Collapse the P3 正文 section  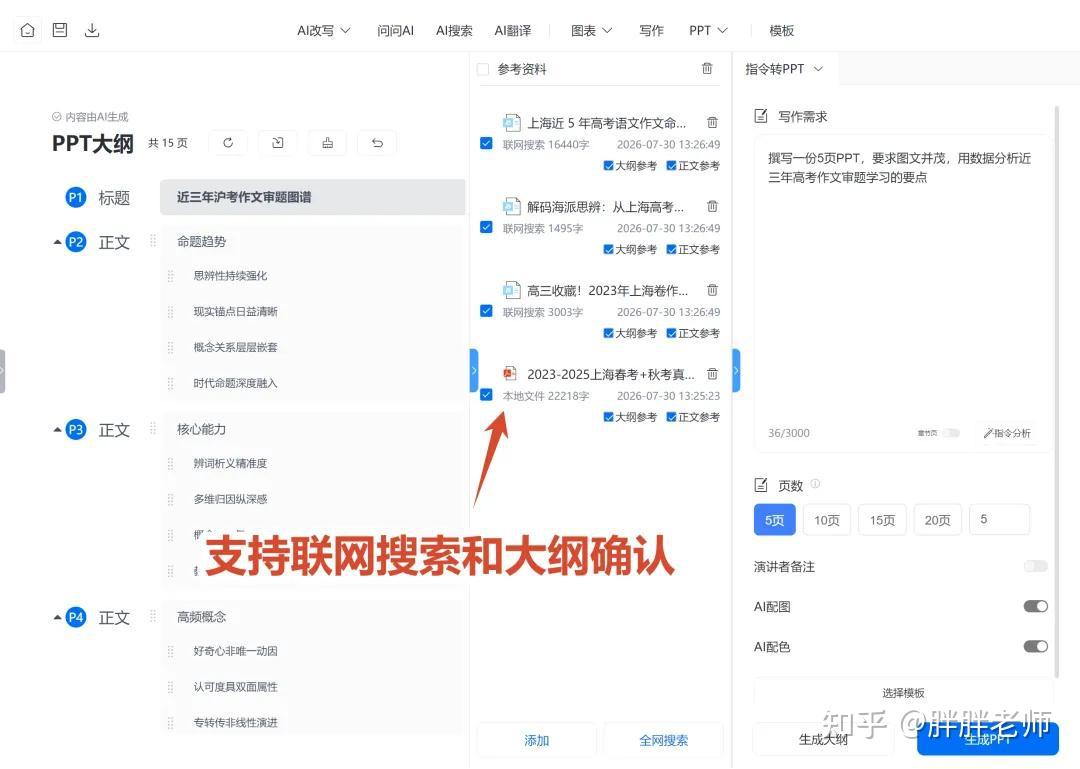click(x=57, y=430)
